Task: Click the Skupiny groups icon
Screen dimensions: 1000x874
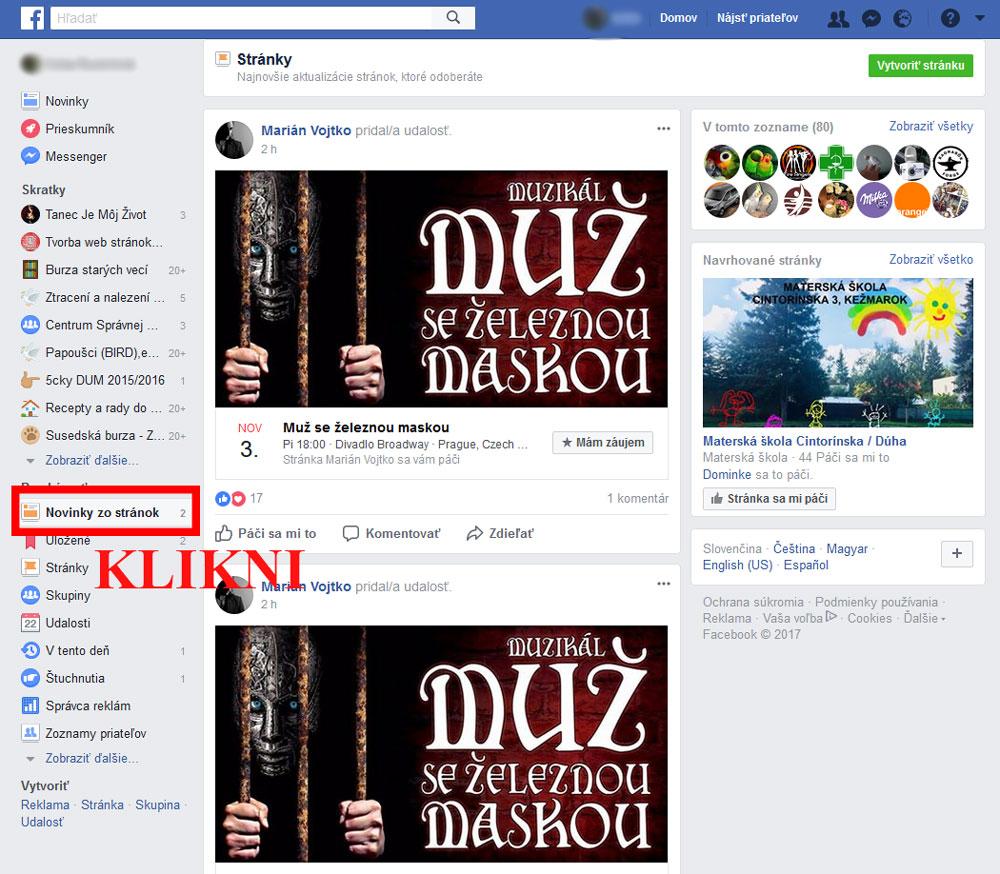Action: coord(30,595)
